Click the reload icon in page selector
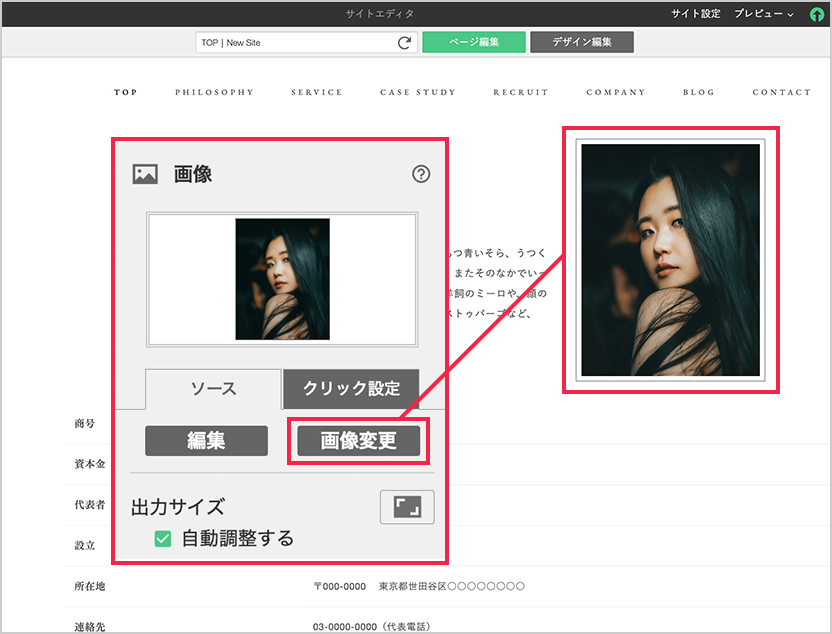 (404, 43)
